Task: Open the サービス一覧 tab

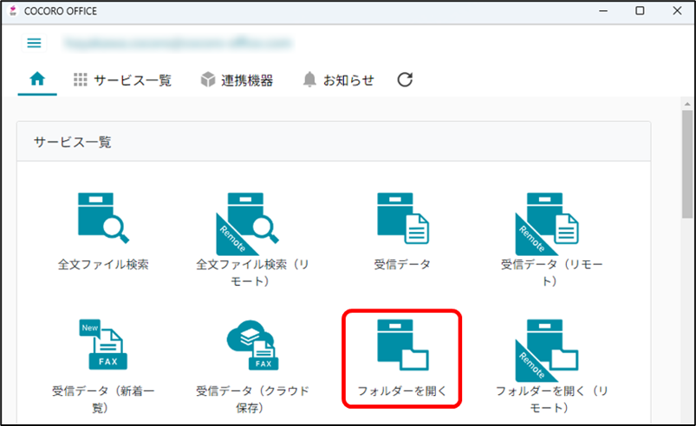Action: tap(123, 80)
